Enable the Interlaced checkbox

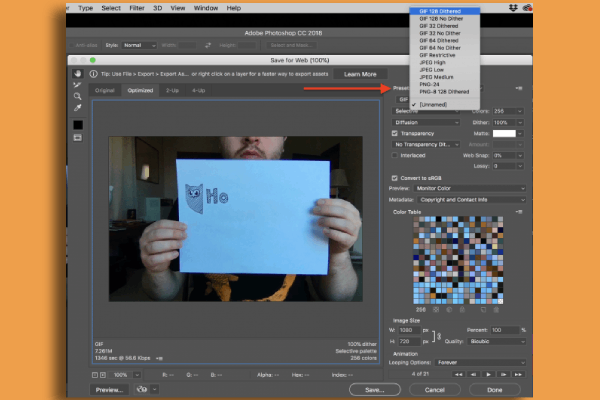(x=395, y=155)
